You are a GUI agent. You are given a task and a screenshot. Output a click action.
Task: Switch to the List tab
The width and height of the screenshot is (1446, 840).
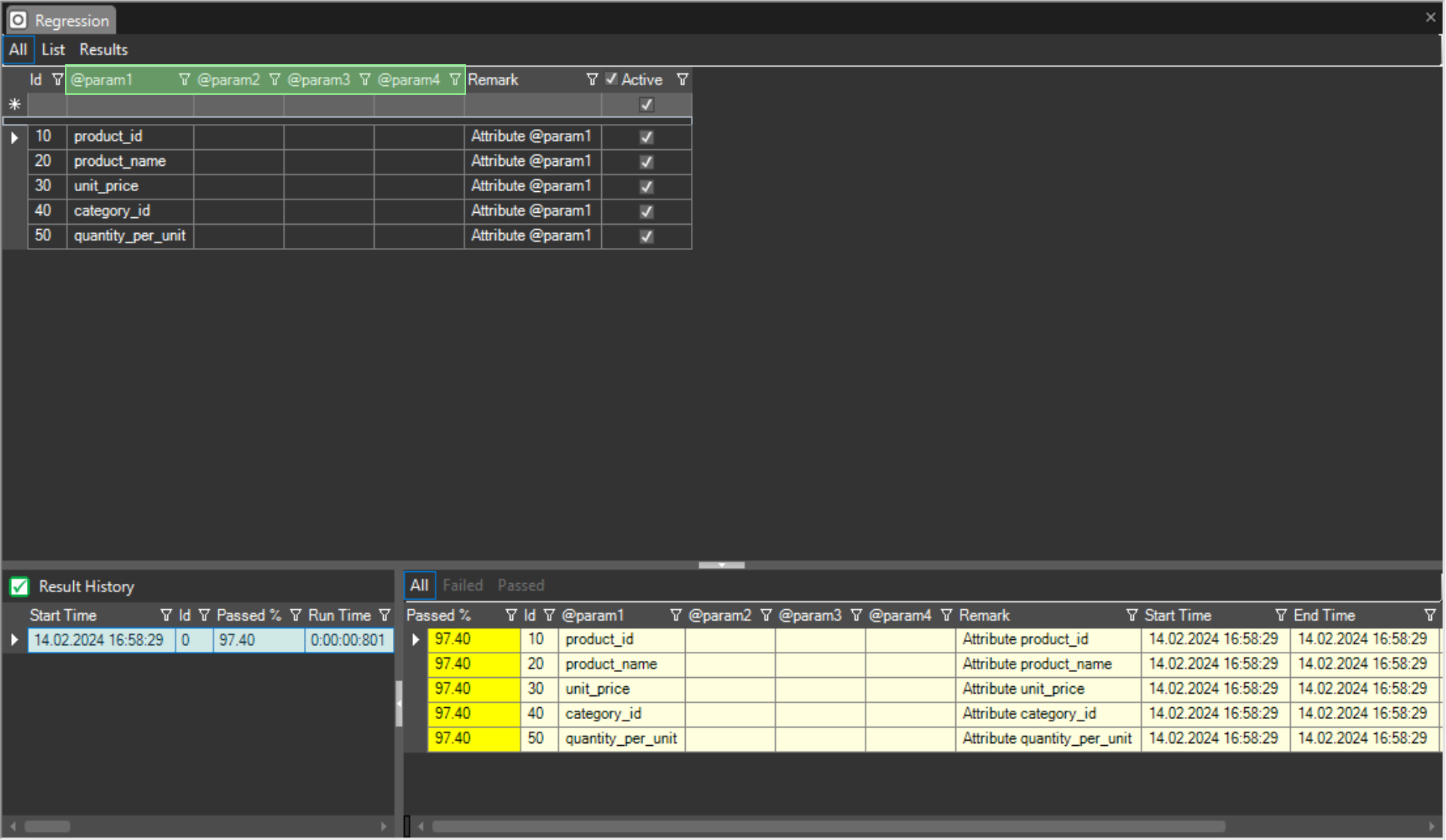[52, 49]
